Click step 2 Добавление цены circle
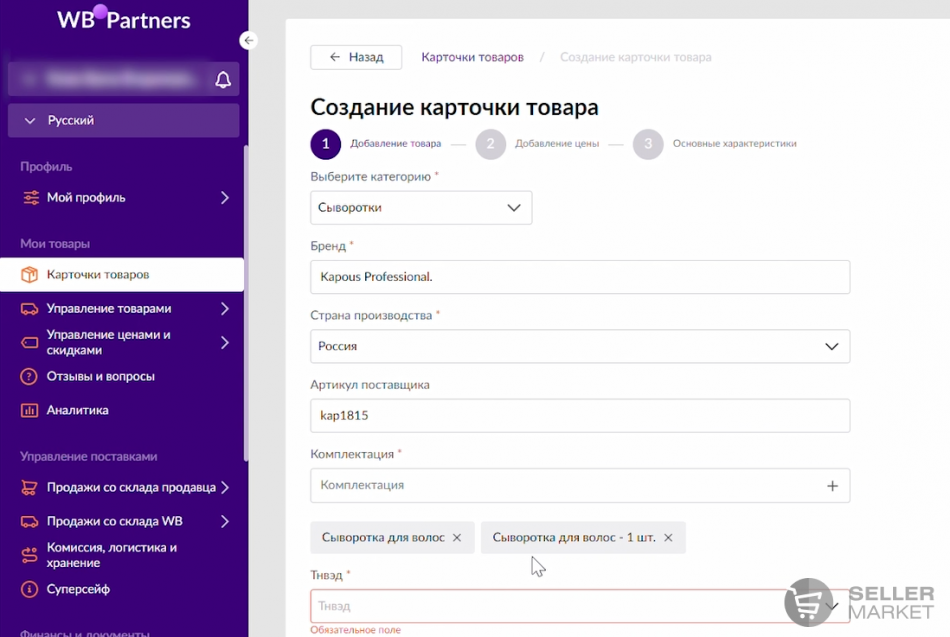 (490, 144)
